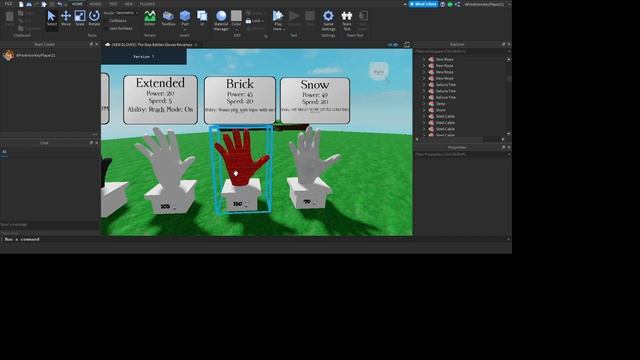Open the Part type dropdown arrow
The height and width of the screenshot is (360, 640).
click(x=185, y=29)
